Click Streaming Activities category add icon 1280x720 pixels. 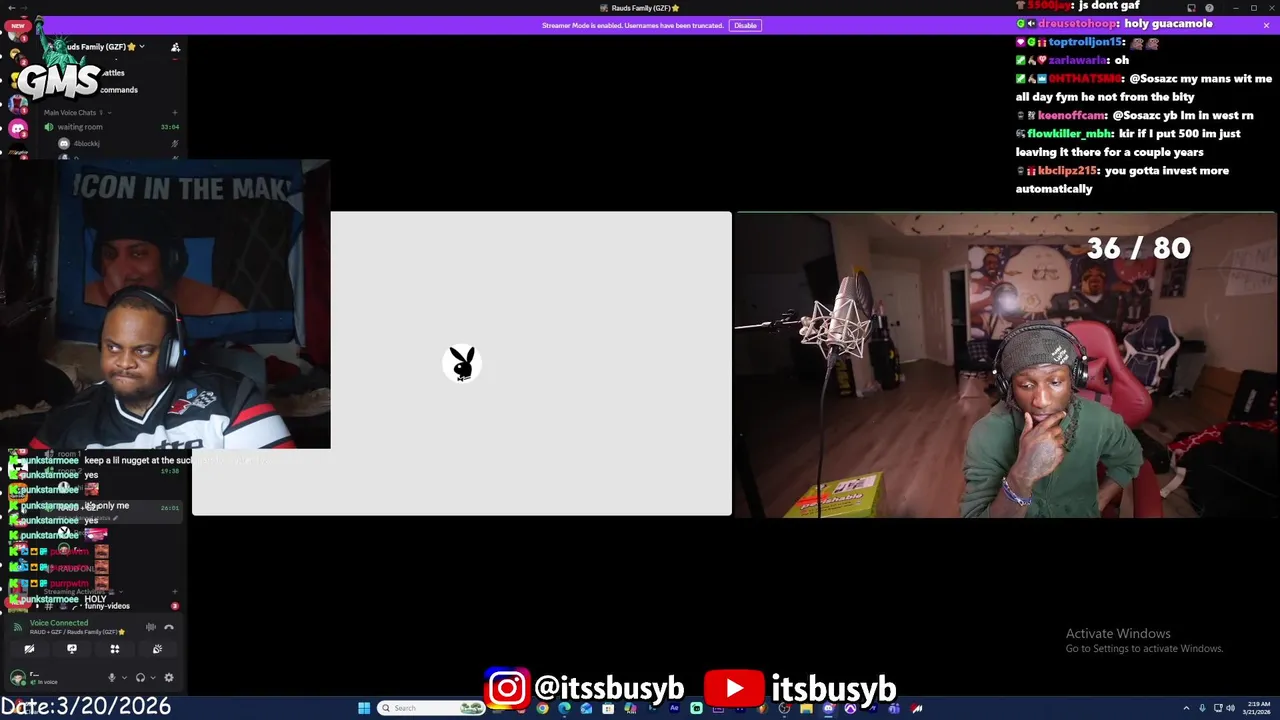[175, 592]
